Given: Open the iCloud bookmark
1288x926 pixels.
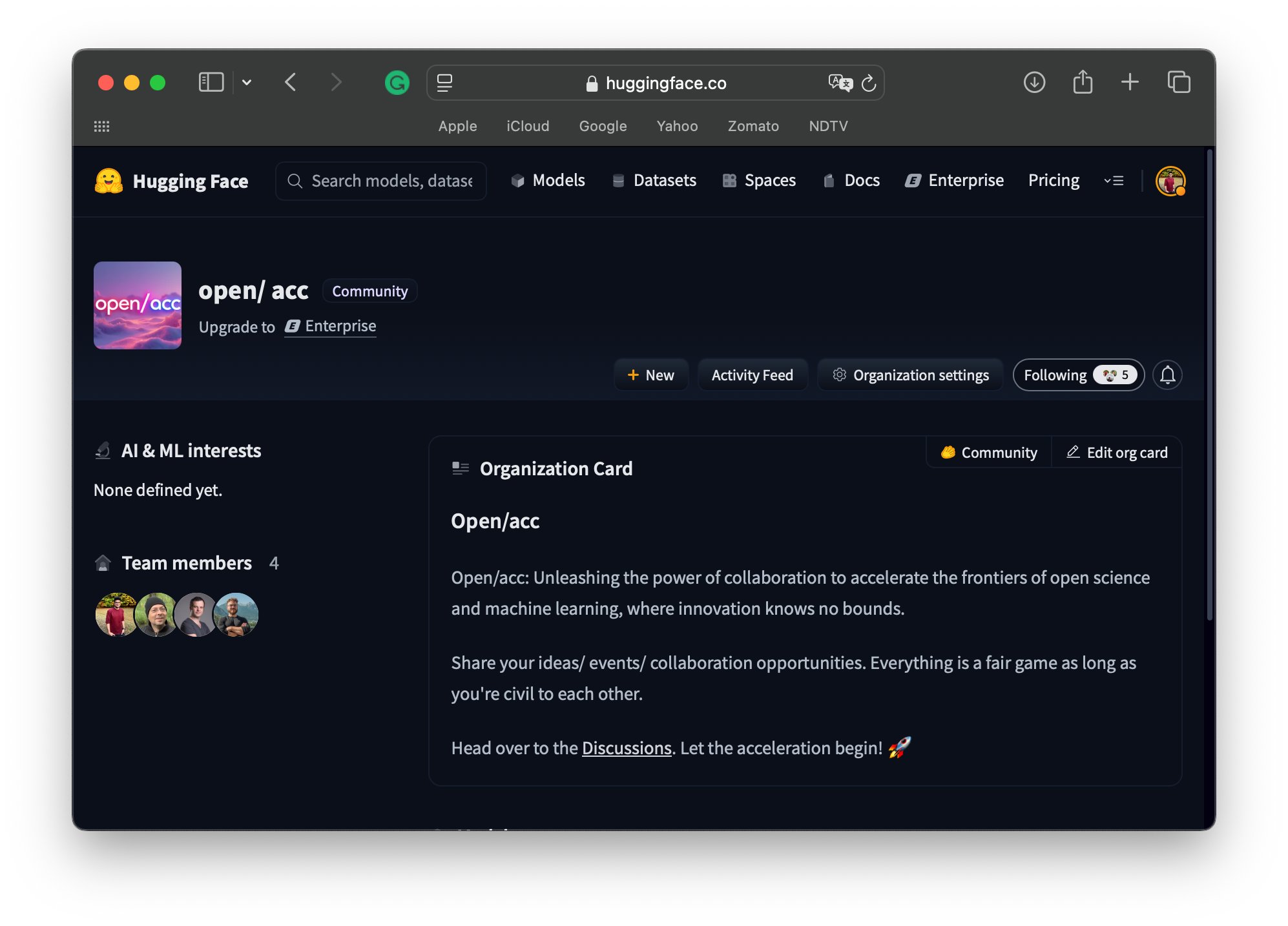Looking at the screenshot, I should click(528, 126).
